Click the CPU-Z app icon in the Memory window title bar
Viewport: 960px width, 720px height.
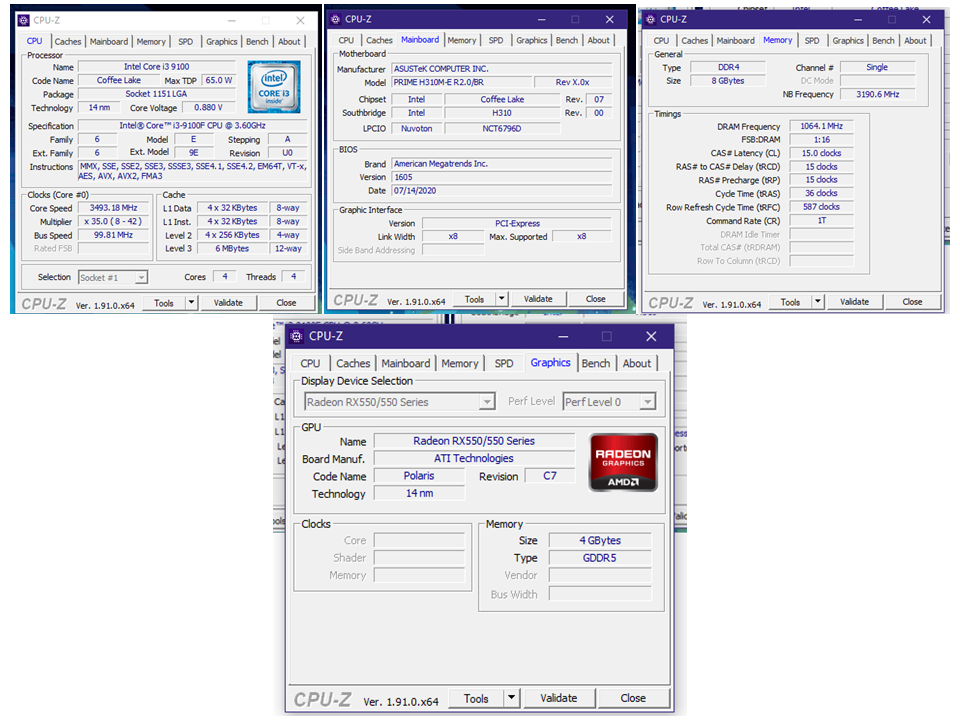coord(650,19)
